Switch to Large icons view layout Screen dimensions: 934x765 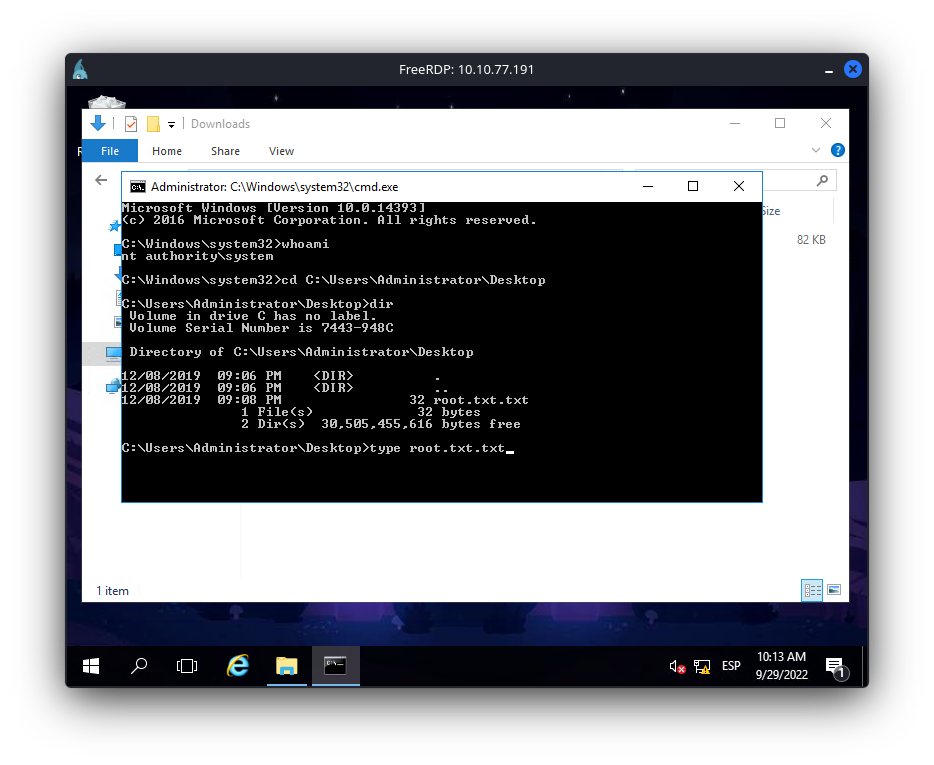(833, 590)
